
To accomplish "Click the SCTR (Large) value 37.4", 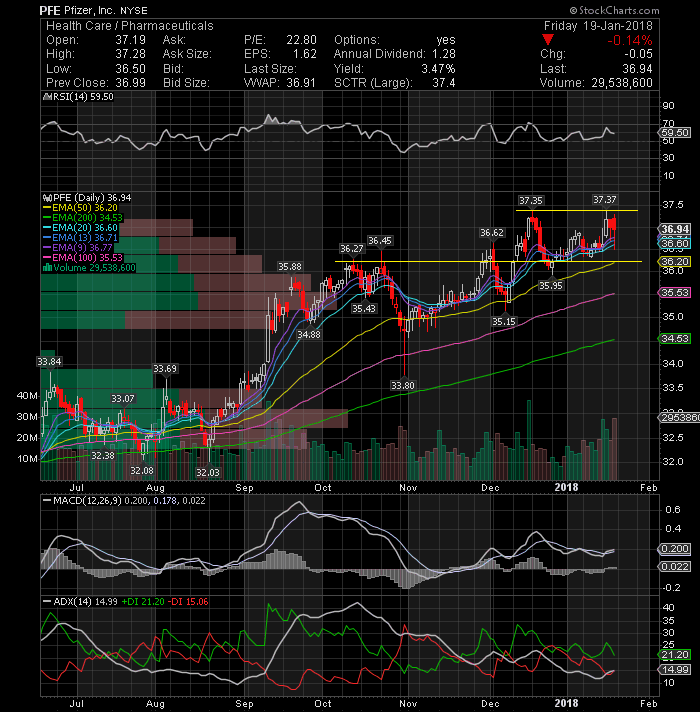I will (444, 83).
